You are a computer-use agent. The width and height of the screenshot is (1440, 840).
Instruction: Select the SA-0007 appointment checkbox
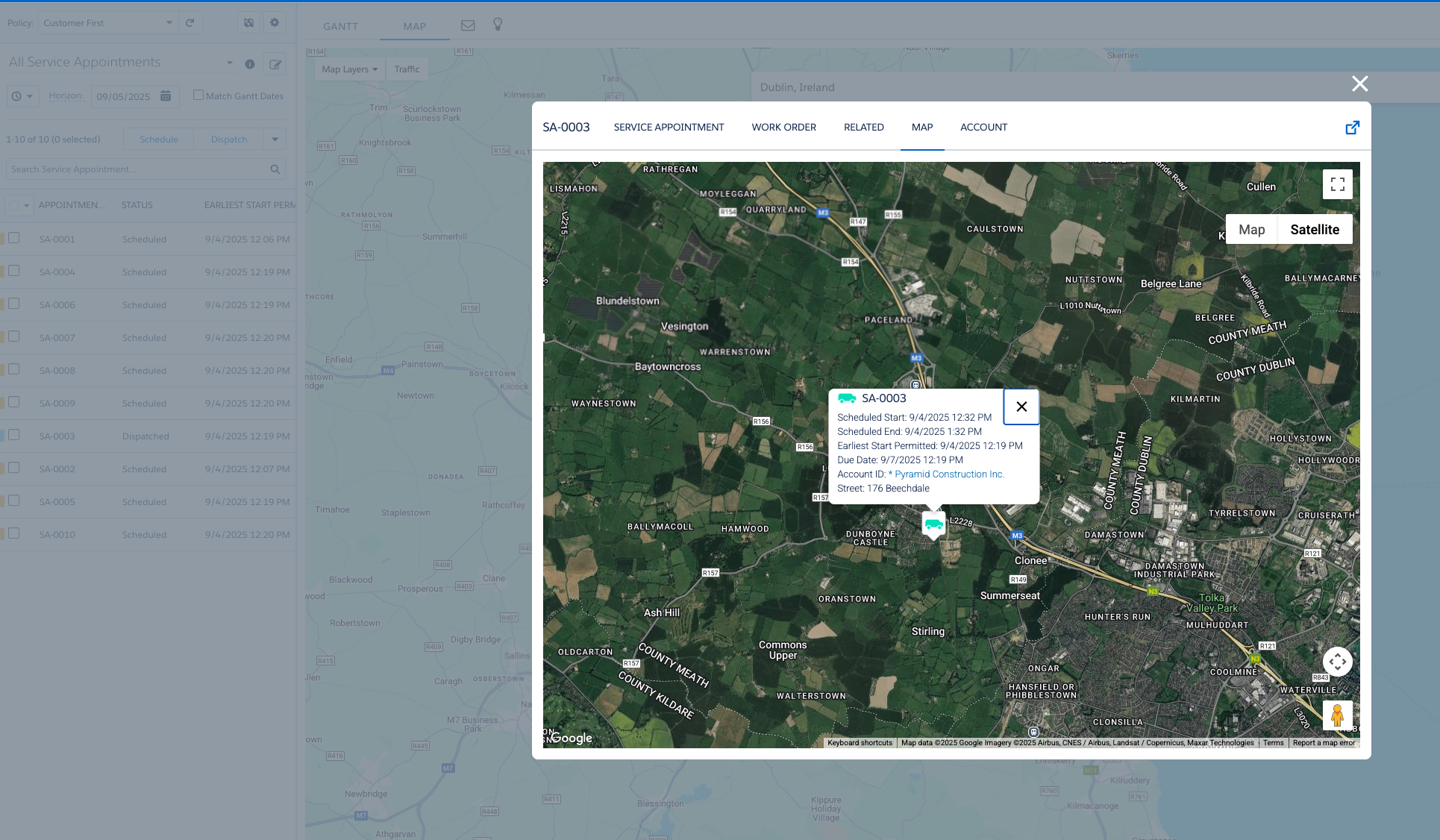click(x=14, y=337)
